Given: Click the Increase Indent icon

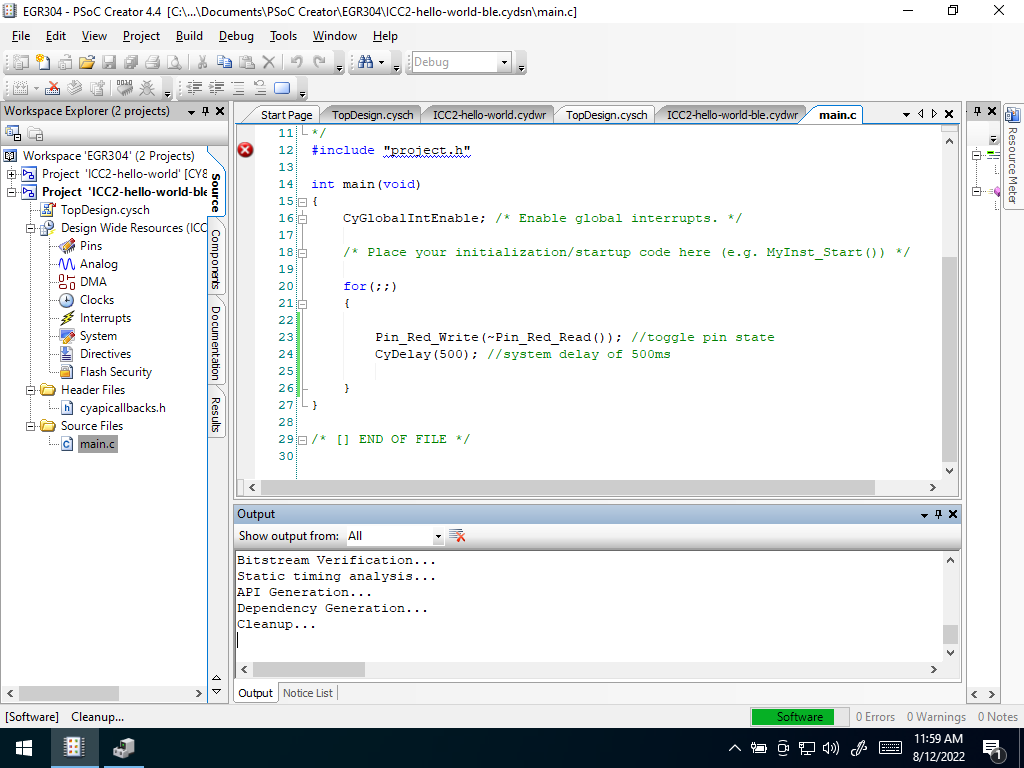Looking at the screenshot, I should [216, 88].
